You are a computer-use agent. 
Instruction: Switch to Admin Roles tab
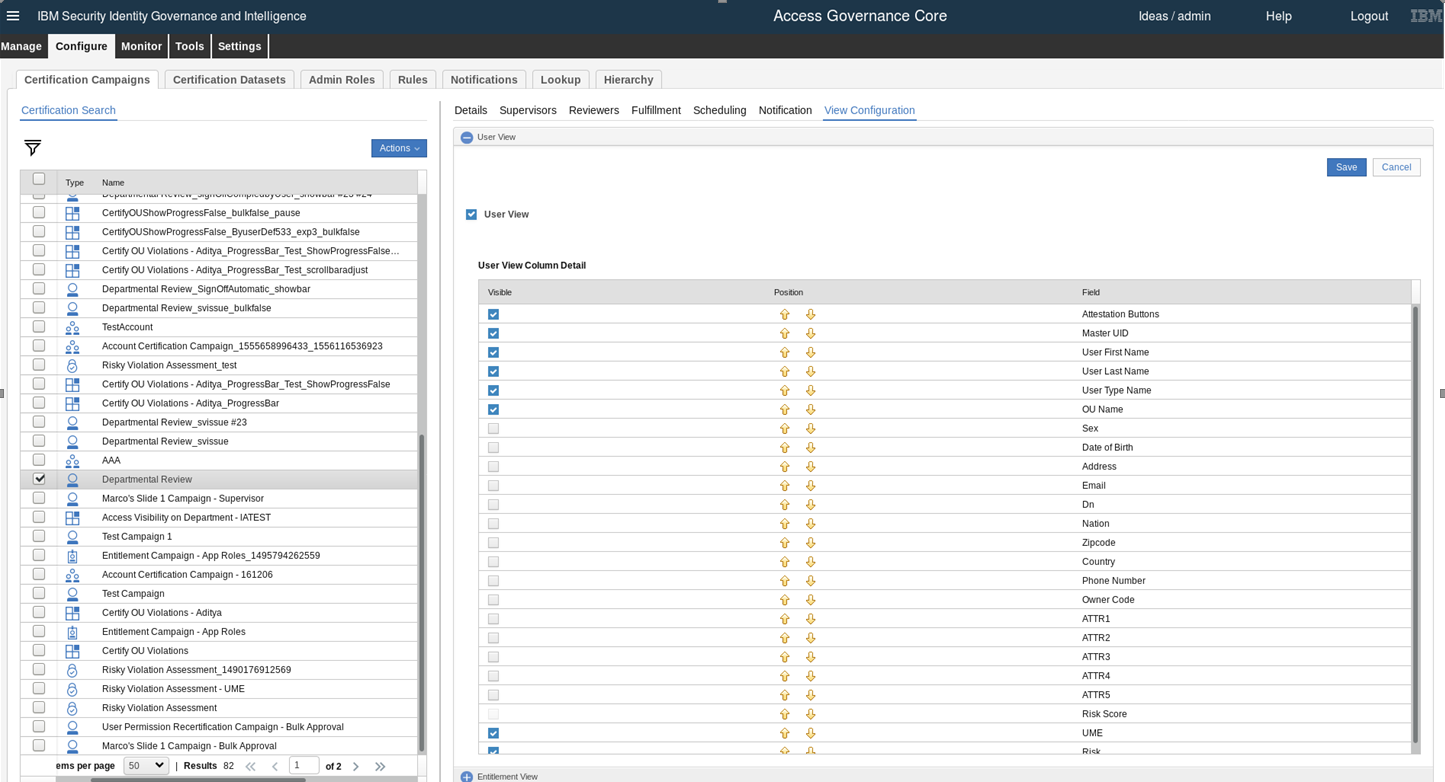342,79
